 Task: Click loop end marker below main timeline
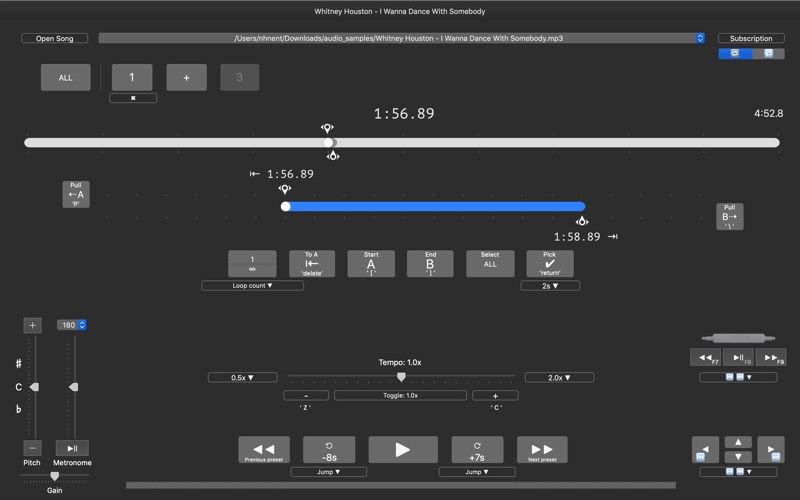[x=333, y=156]
